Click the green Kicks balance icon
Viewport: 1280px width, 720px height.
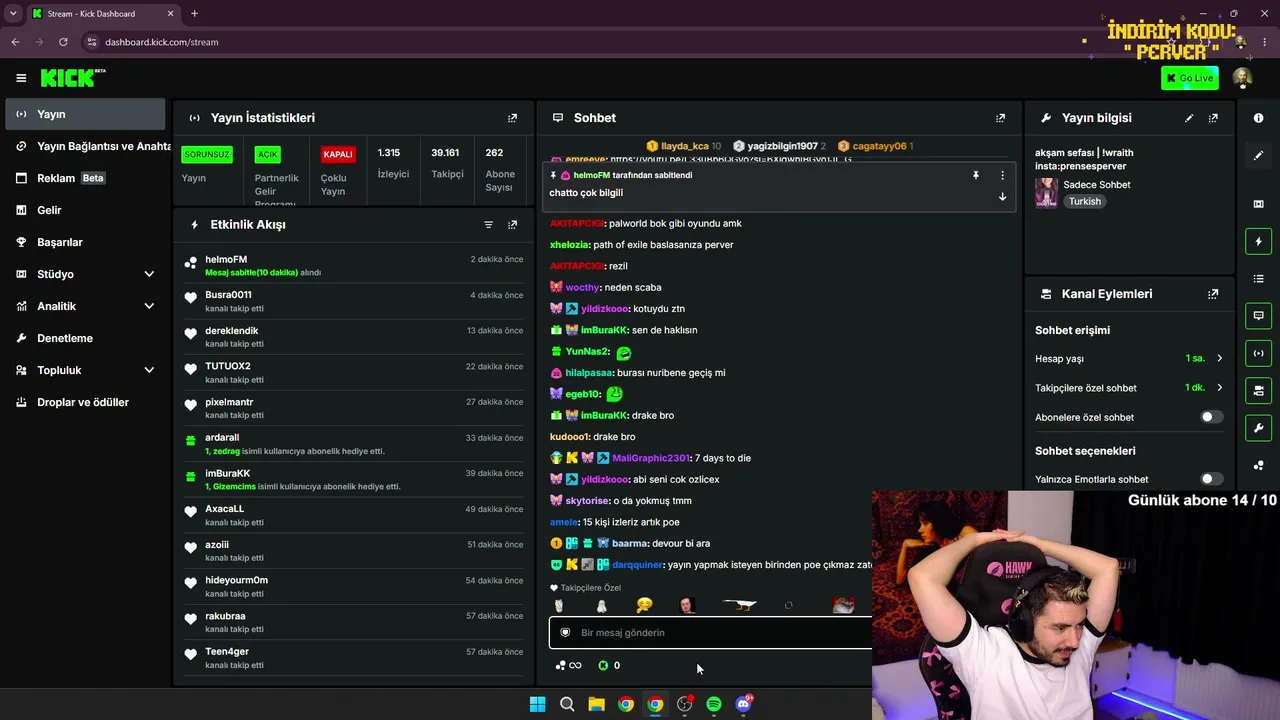[603, 666]
